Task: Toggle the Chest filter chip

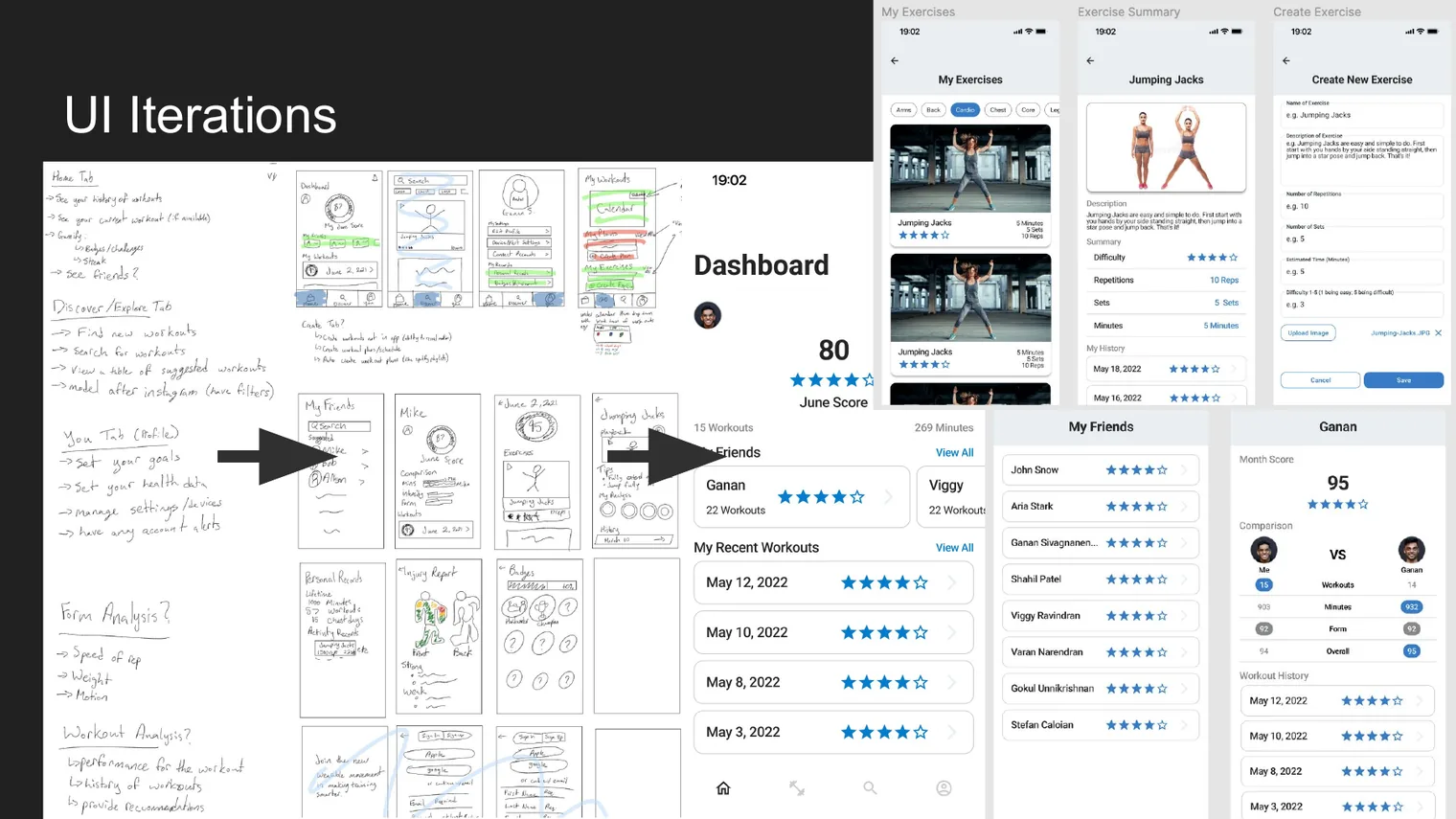Action: click(x=997, y=110)
